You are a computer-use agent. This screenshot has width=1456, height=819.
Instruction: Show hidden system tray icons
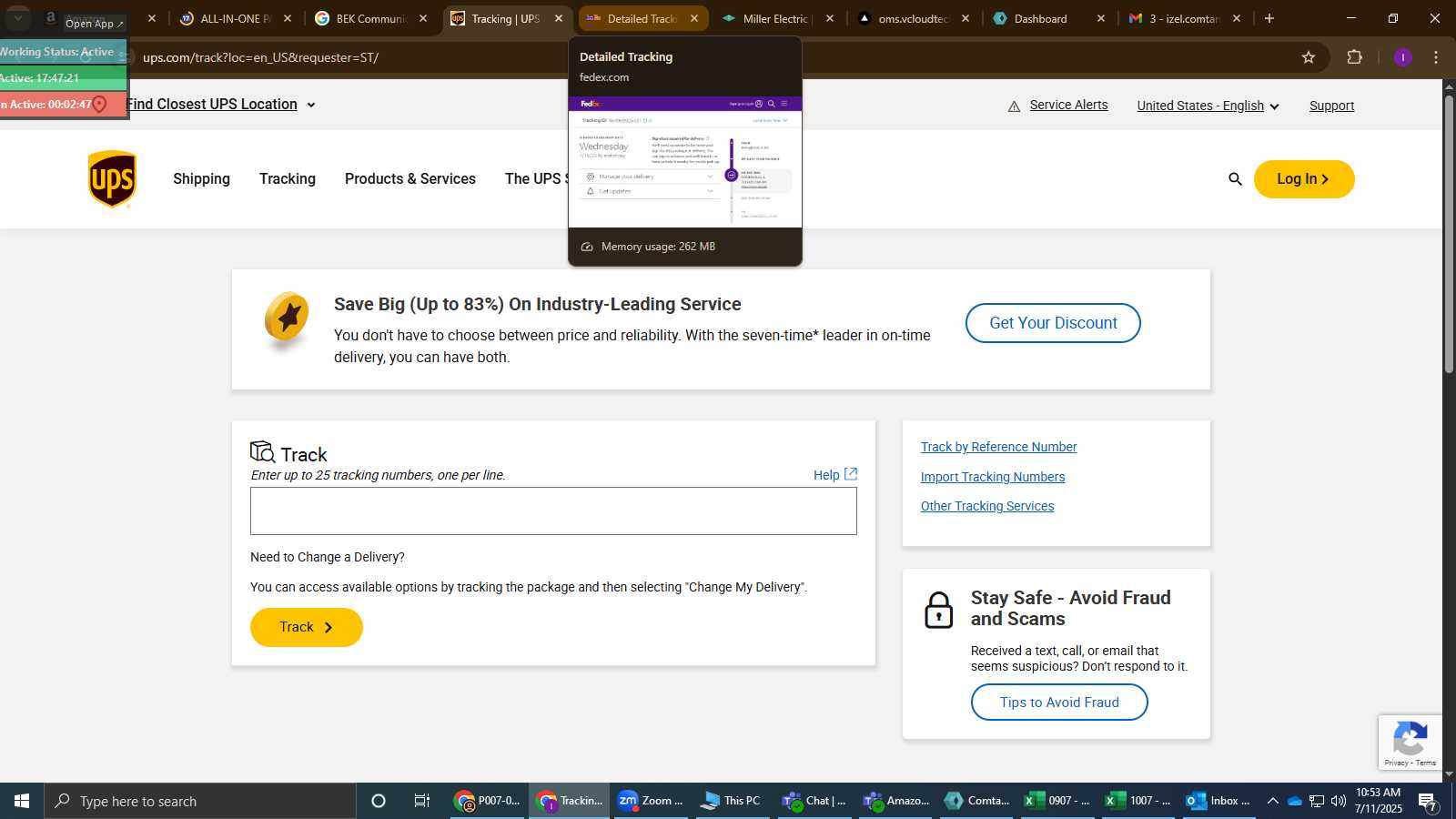tap(1273, 801)
